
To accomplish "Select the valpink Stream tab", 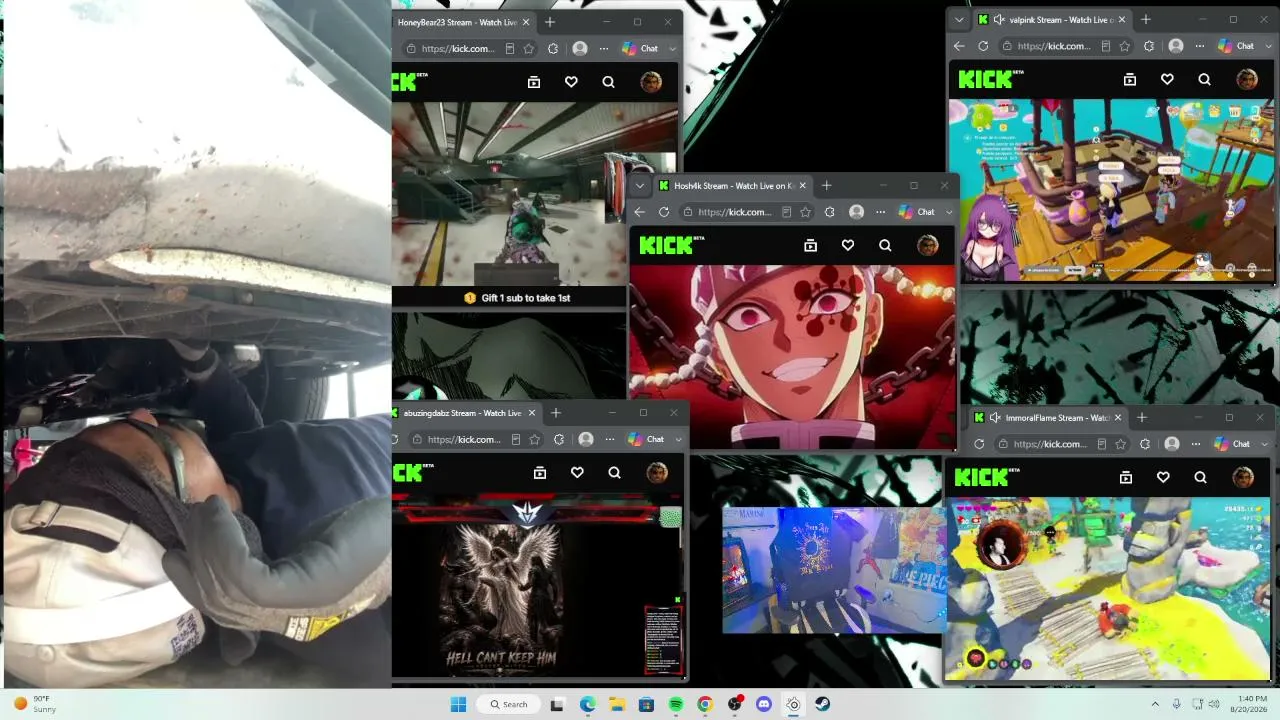I will pyautogui.click(x=1052, y=19).
